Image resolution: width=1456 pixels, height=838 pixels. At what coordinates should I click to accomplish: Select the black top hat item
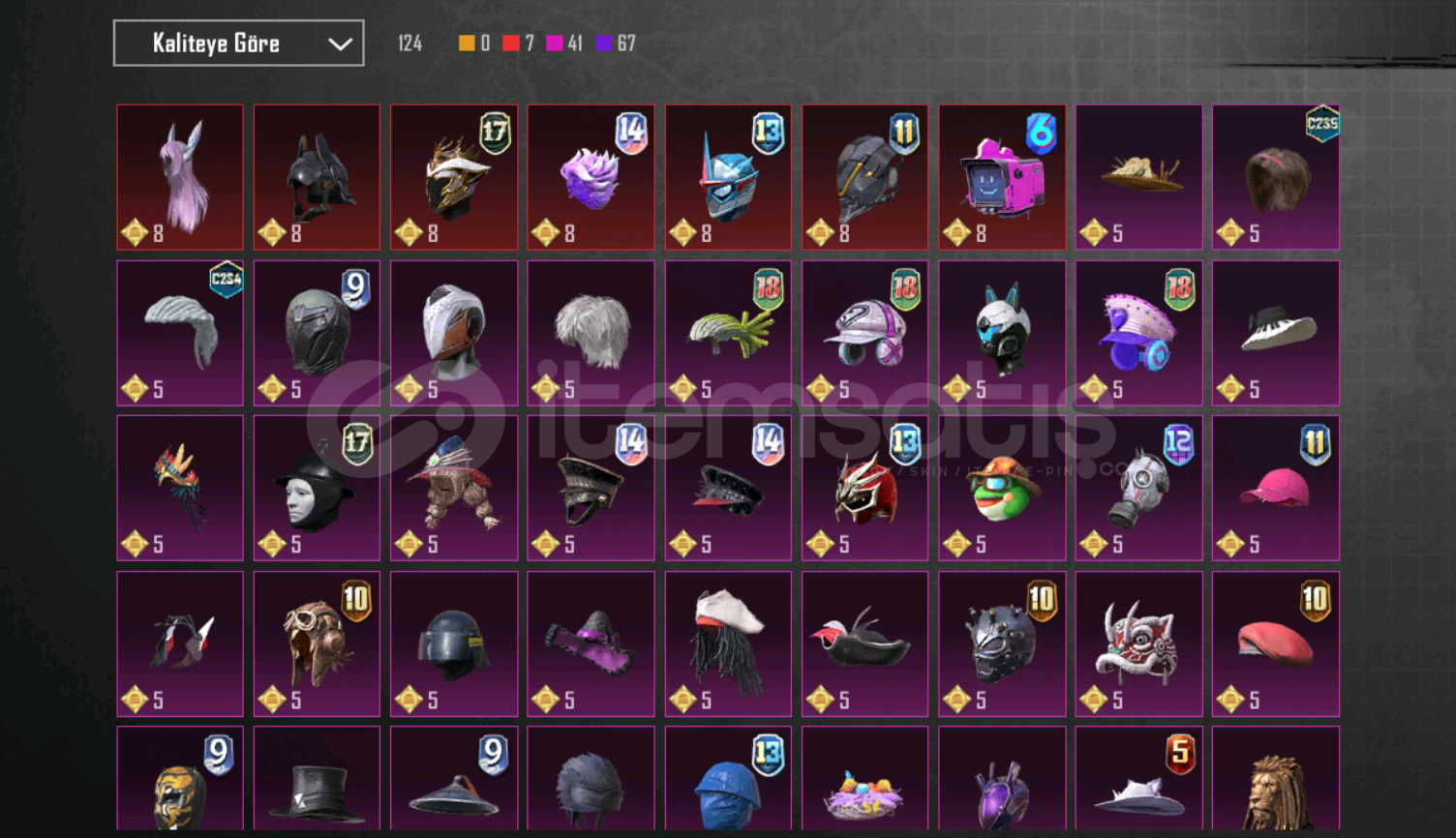coord(317,779)
